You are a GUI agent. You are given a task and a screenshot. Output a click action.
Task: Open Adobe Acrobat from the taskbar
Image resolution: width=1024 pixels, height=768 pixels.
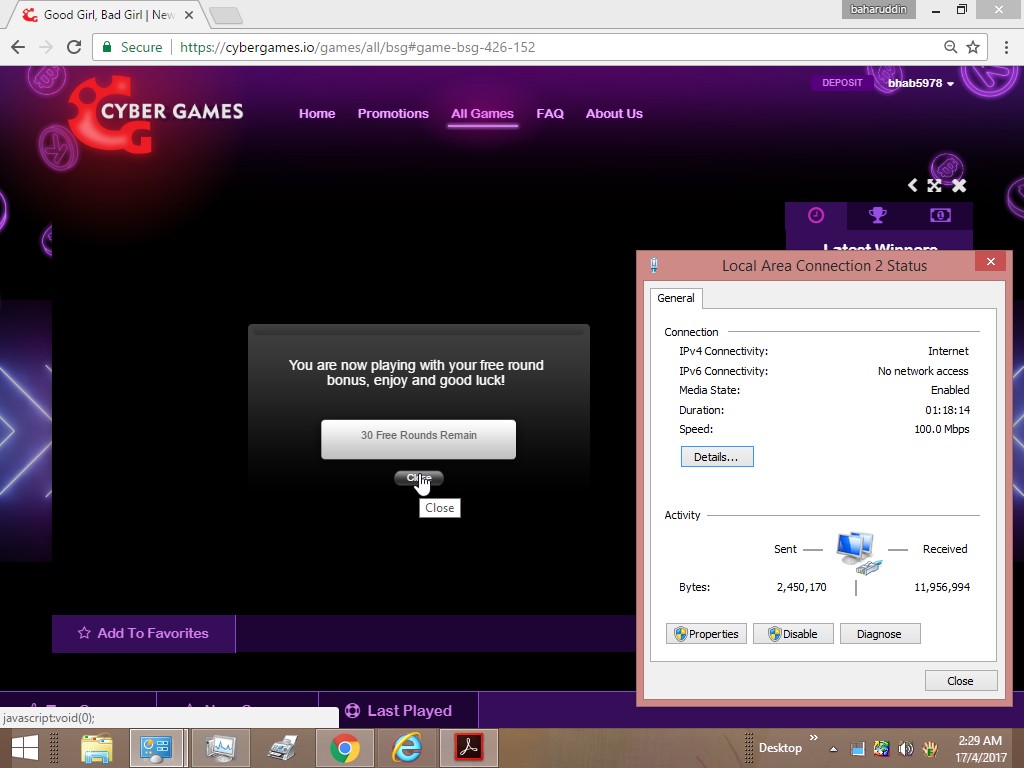coord(469,747)
